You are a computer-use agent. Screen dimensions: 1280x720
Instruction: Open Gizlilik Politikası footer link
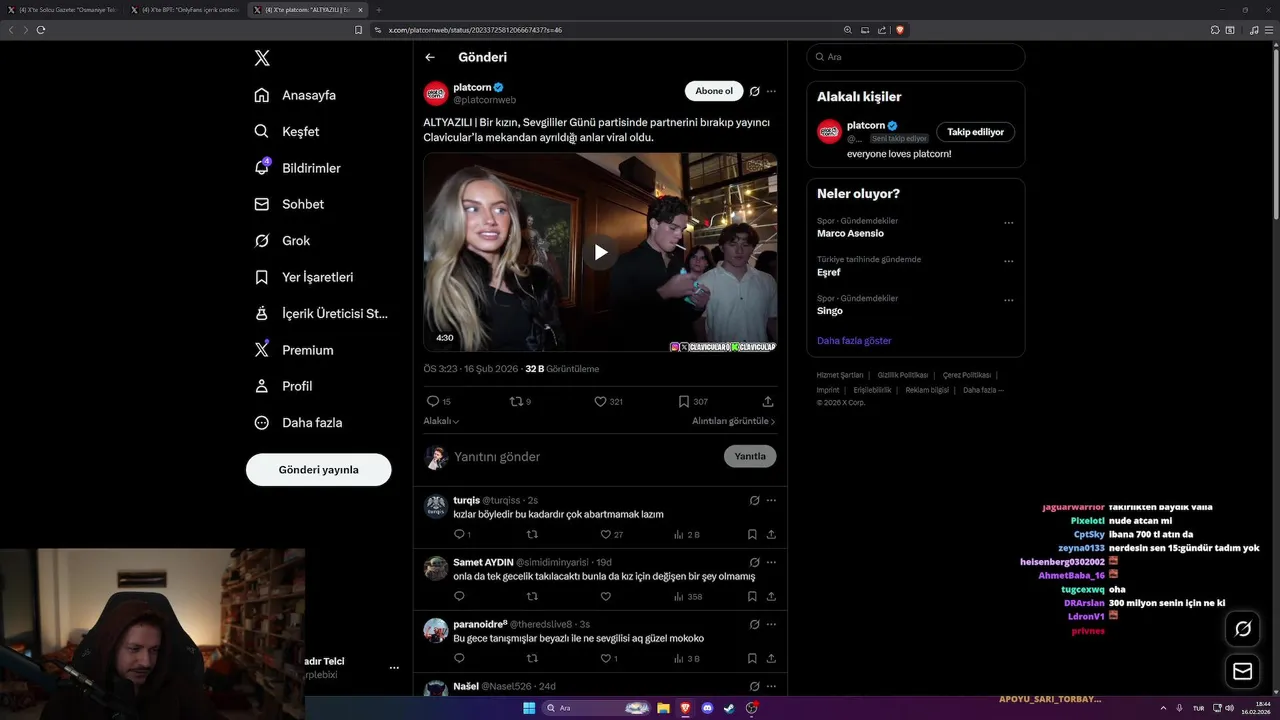(903, 375)
